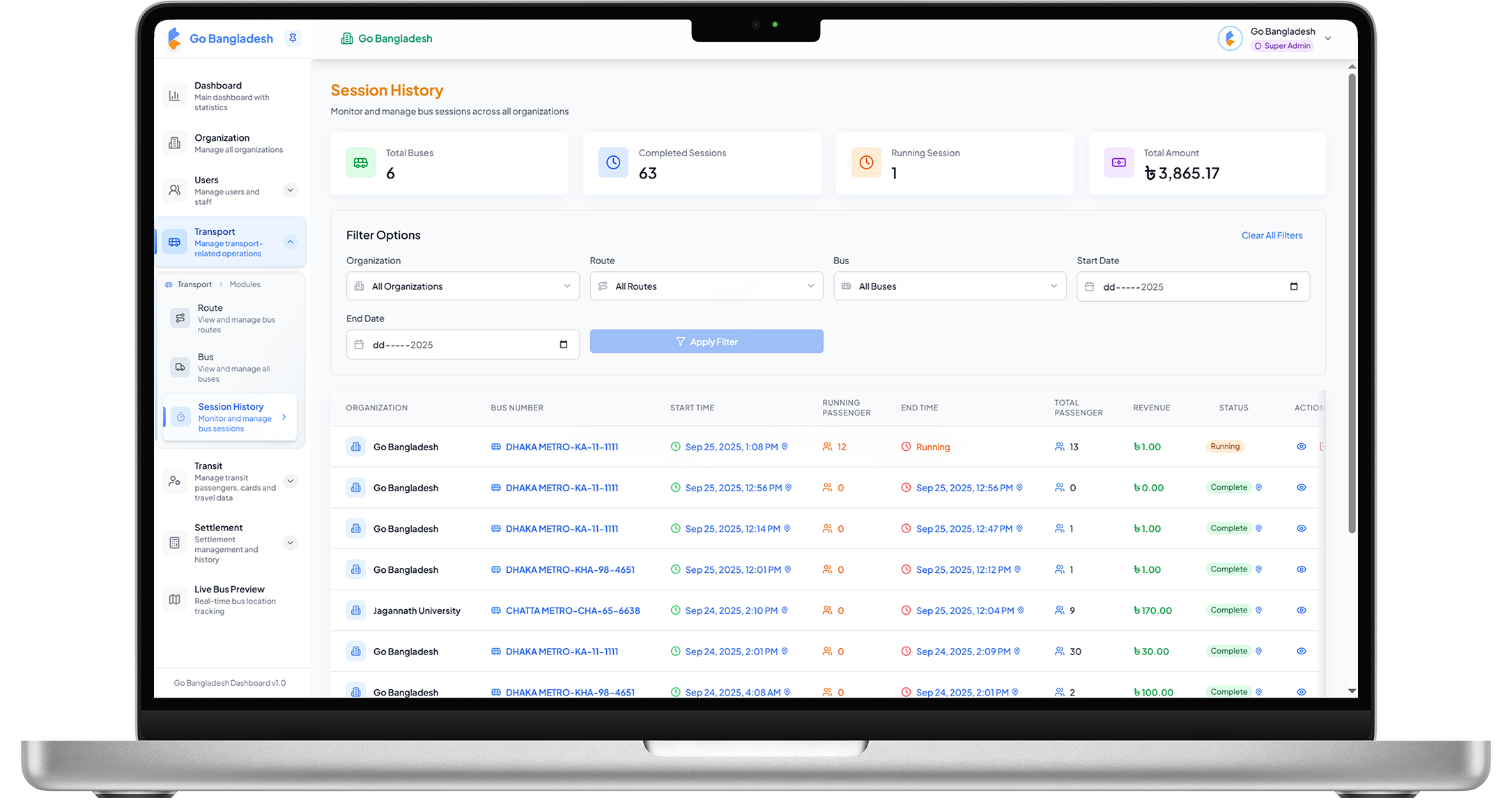
Task: View details of Jagannath University session
Action: pos(1301,610)
